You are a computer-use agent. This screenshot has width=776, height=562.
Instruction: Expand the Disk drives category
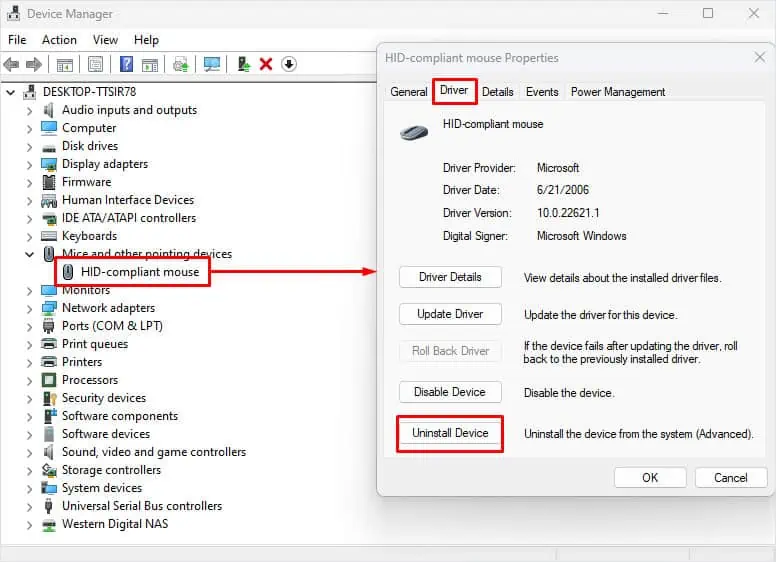tap(29, 146)
